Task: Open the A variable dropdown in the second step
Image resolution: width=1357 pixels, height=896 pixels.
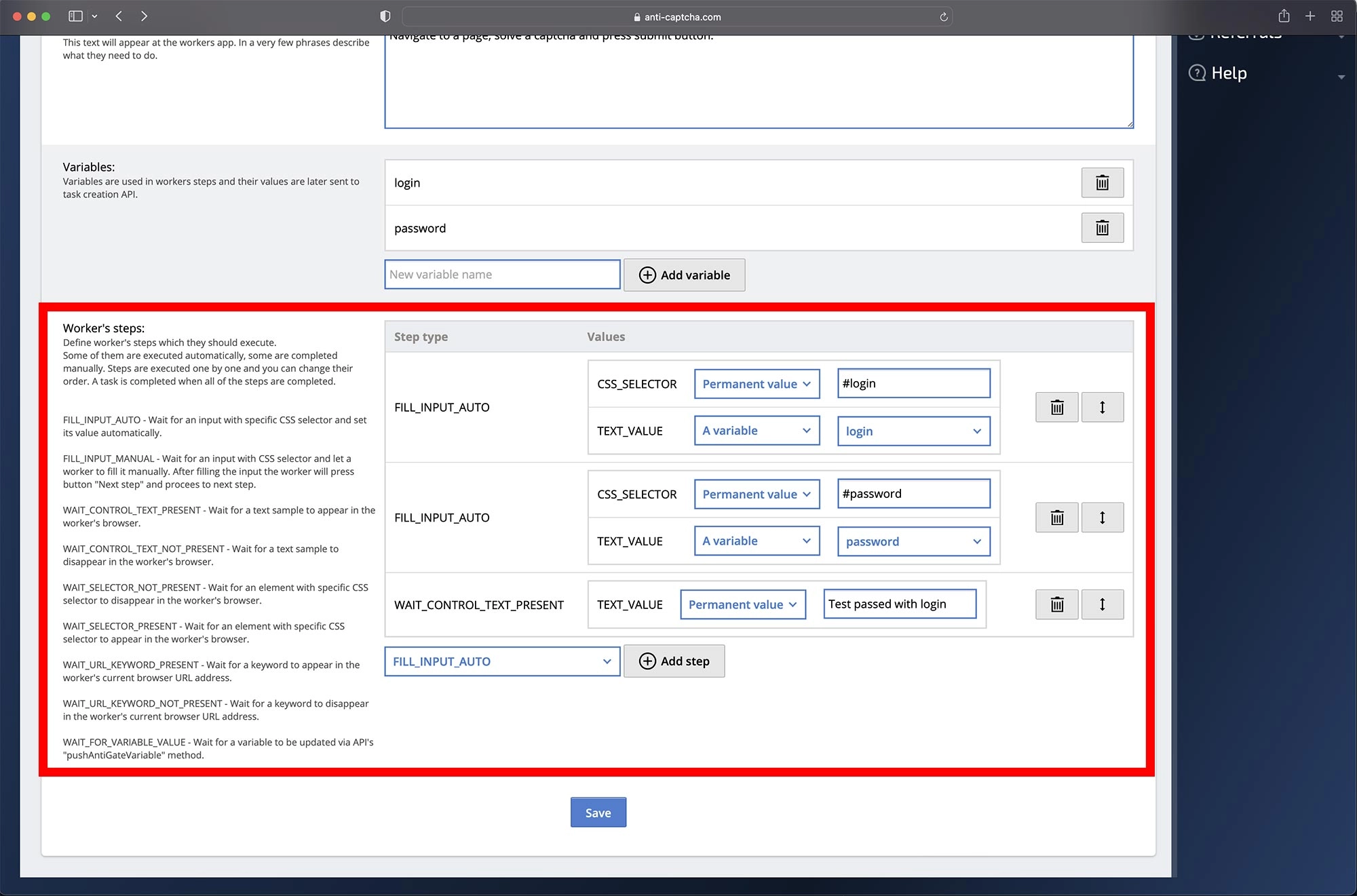Action: click(x=757, y=541)
